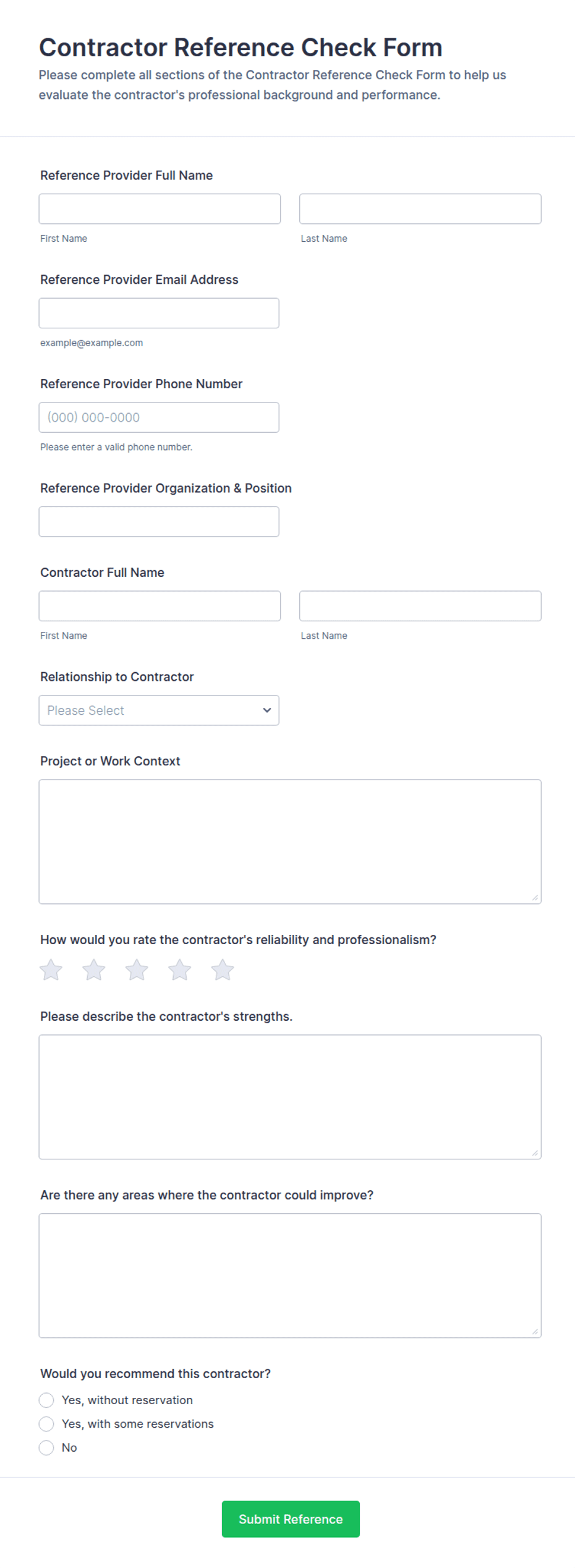Rate reliability with the second star
The height and width of the screenshot is (1568, 575).
click(93, 969)
